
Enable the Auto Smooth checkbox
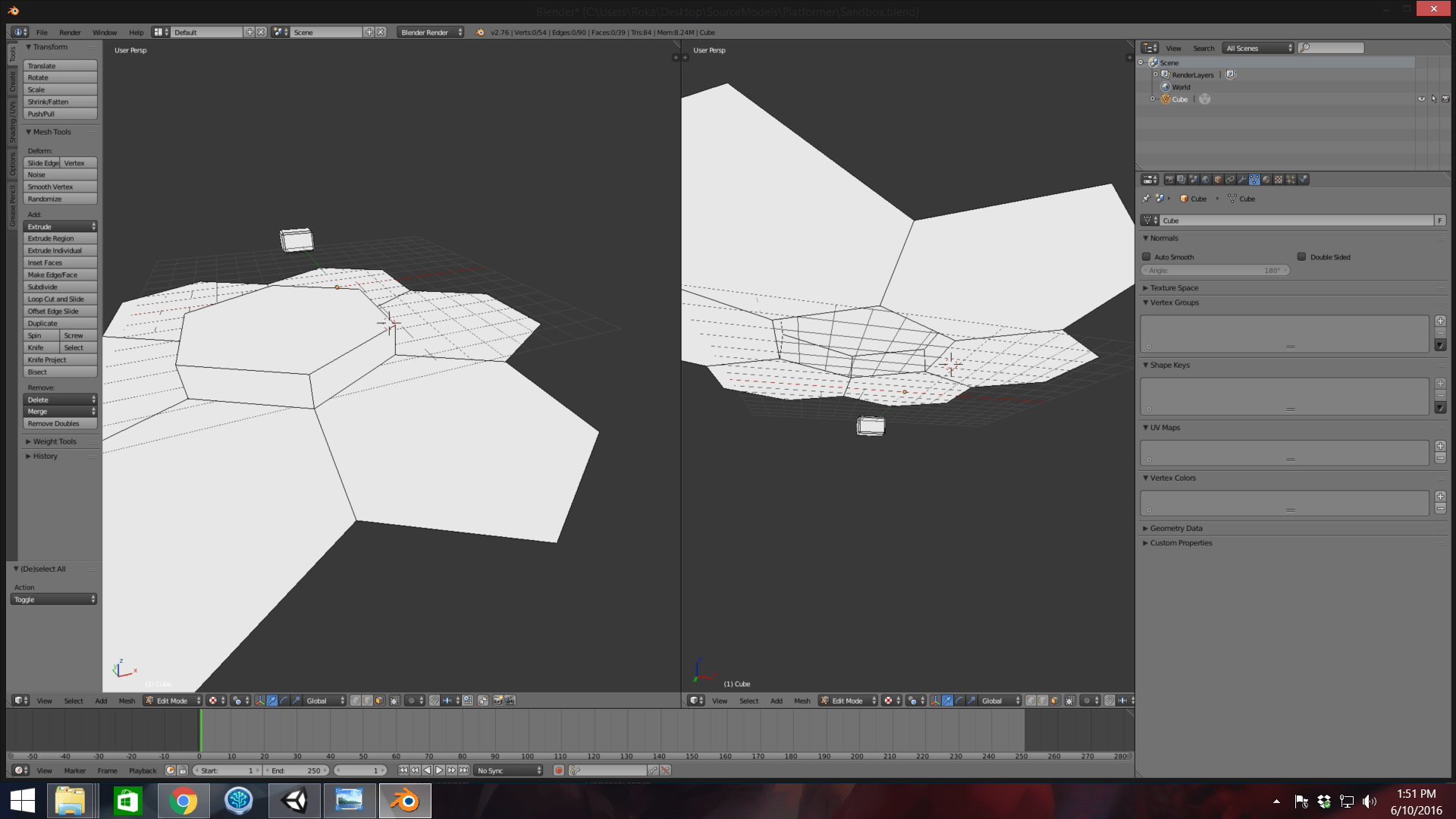coord(1147,256)
